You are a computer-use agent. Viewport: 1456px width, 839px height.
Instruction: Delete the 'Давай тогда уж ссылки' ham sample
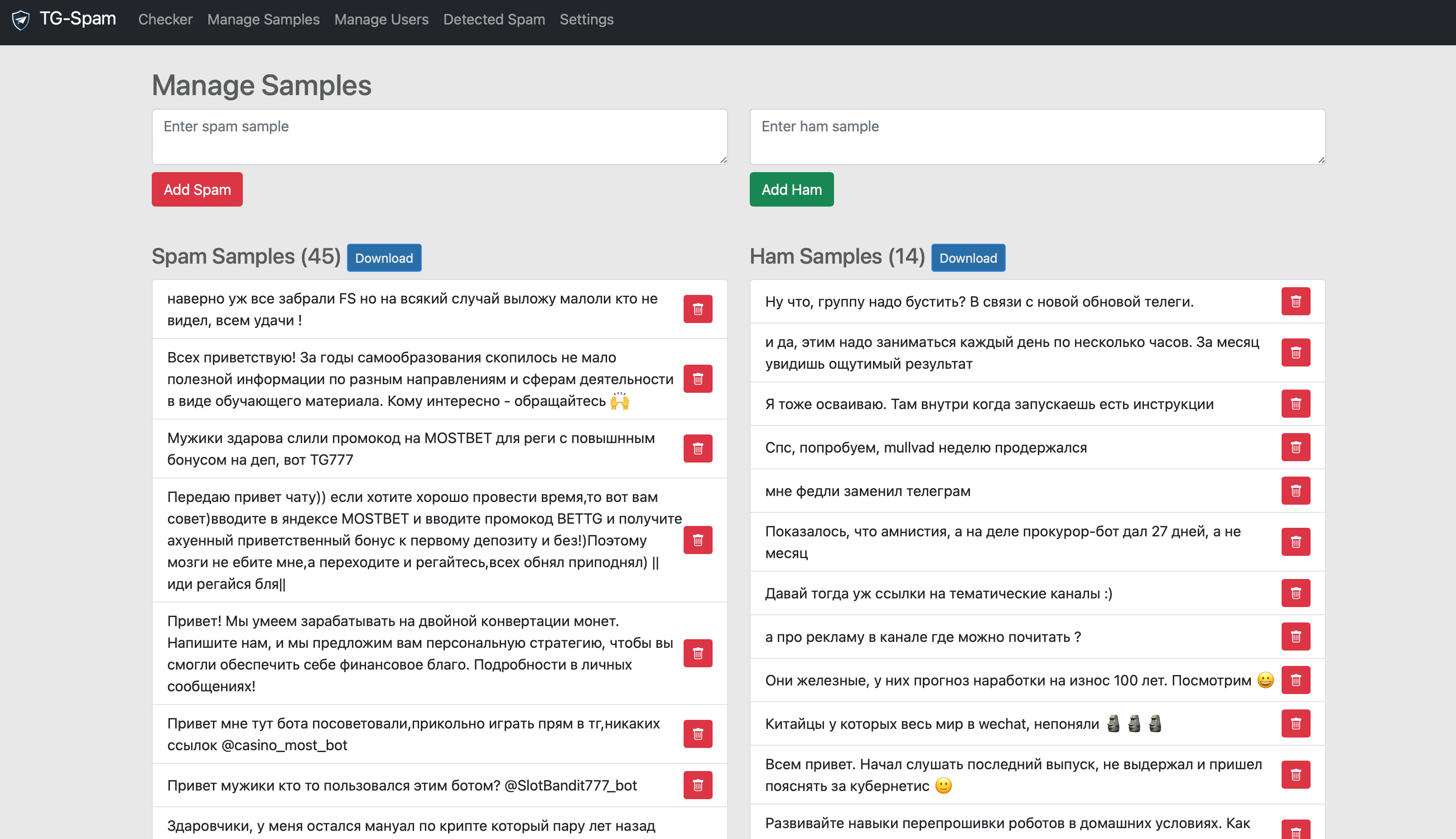tap(1295, 593)
